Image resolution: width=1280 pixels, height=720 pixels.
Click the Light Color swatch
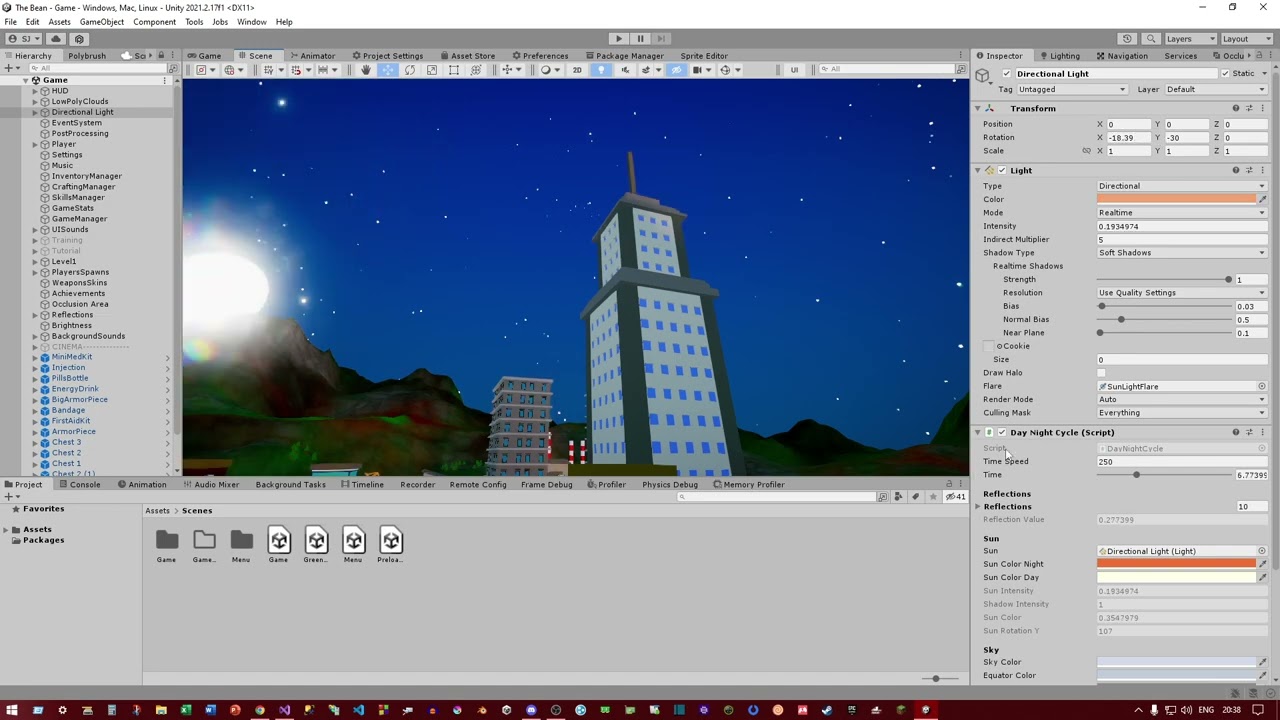coord(1175,199)
